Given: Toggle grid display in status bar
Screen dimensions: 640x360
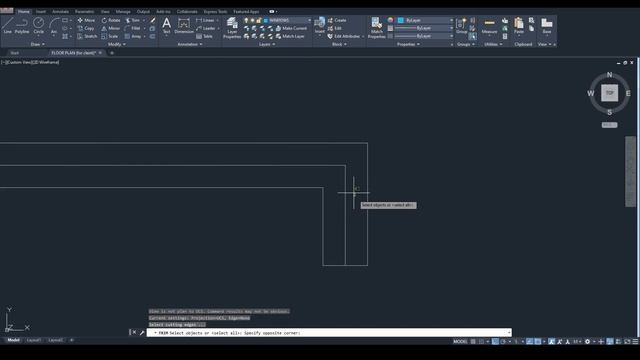Looking at the screenshot, I should pos(473,342).
